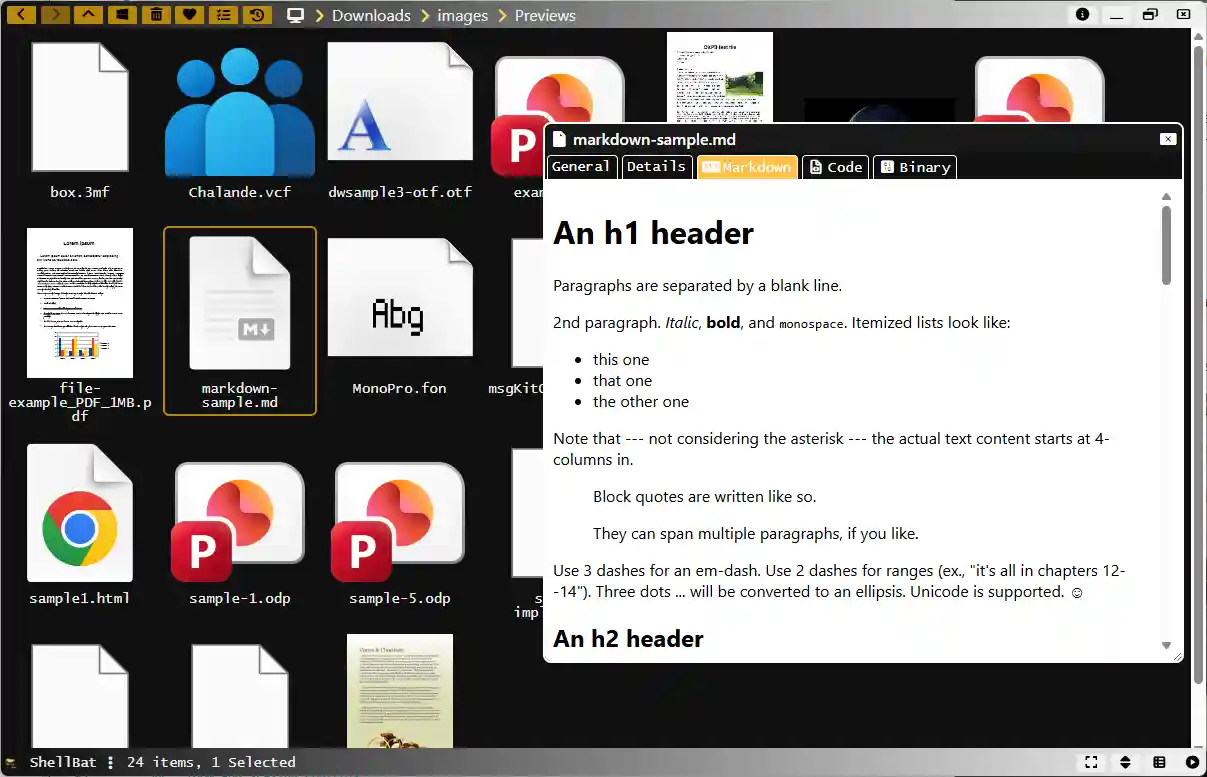Click the play button at bottom right
The image size is (1207, 777).
tap(1190, 761)
